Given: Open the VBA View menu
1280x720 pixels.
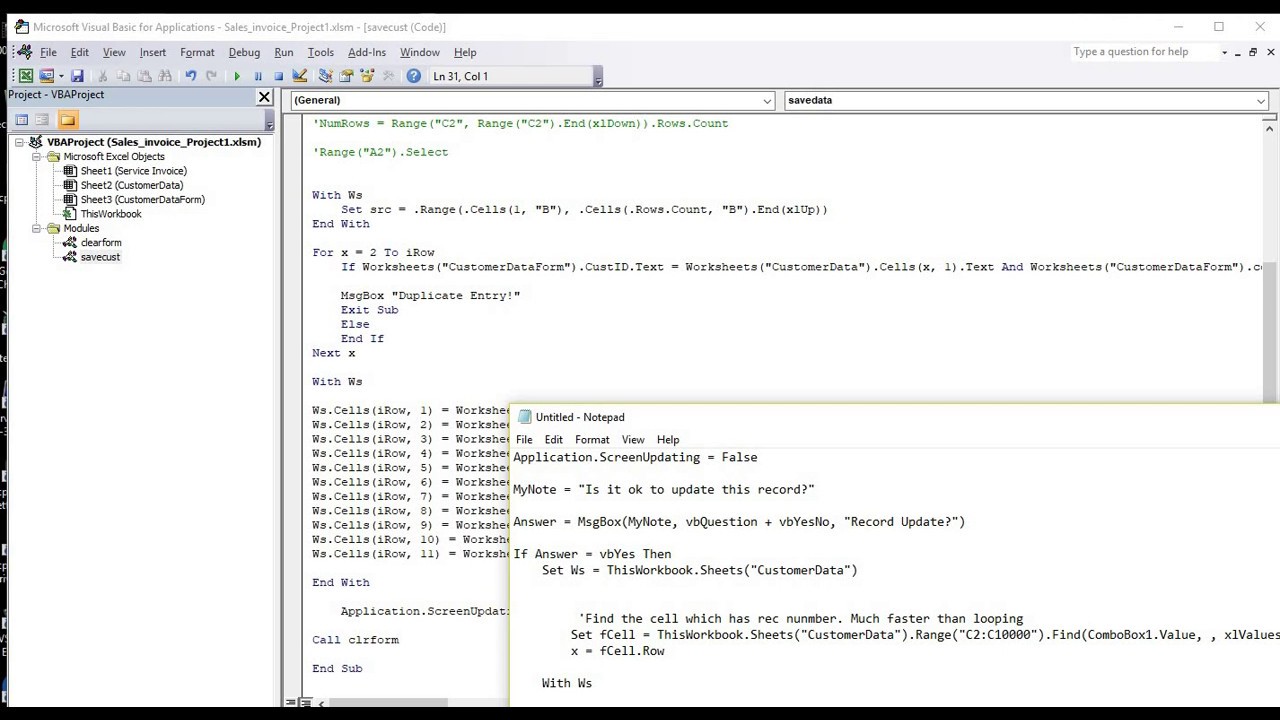Looking at the screenshot, I should tap(114, 52).
